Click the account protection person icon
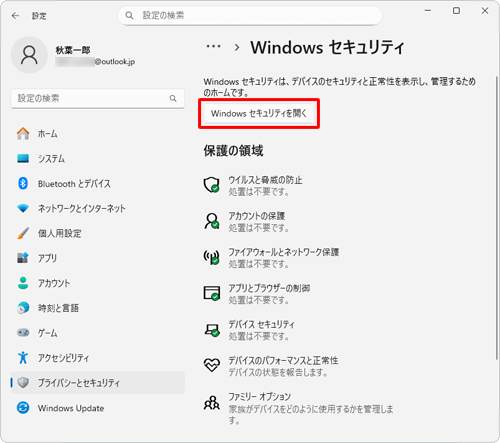Image resolution: width=500 pixels, height=443 pixels. 212,221
